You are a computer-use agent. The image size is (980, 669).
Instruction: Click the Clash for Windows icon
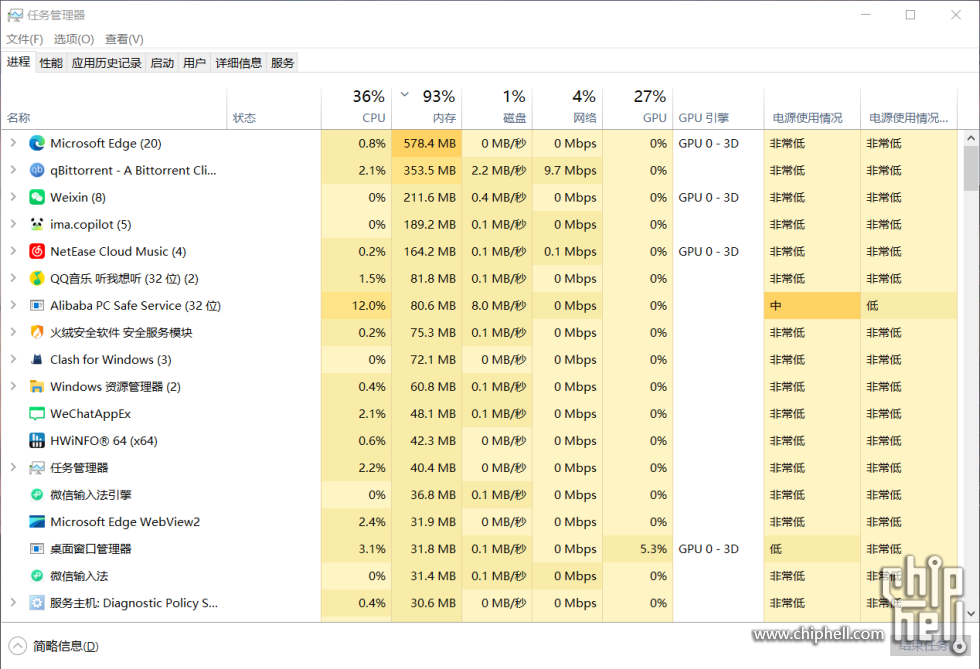pos(37,360)
